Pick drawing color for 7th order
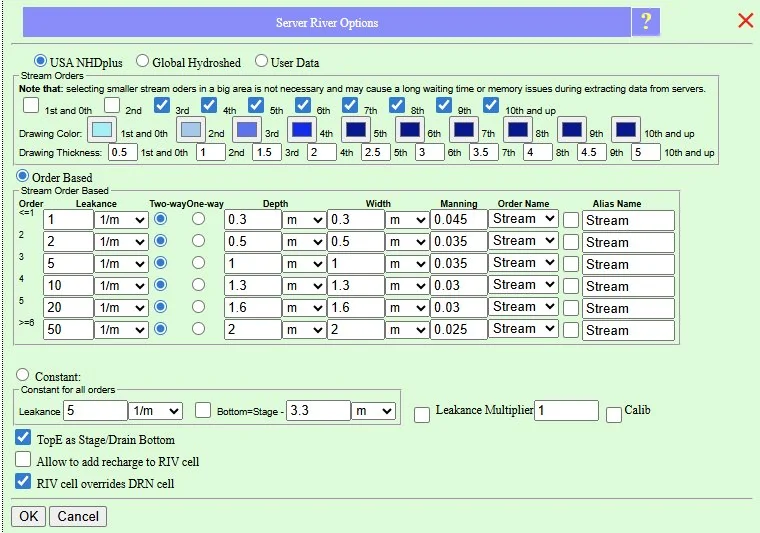The image size is (760, 533). click(464, 130)
